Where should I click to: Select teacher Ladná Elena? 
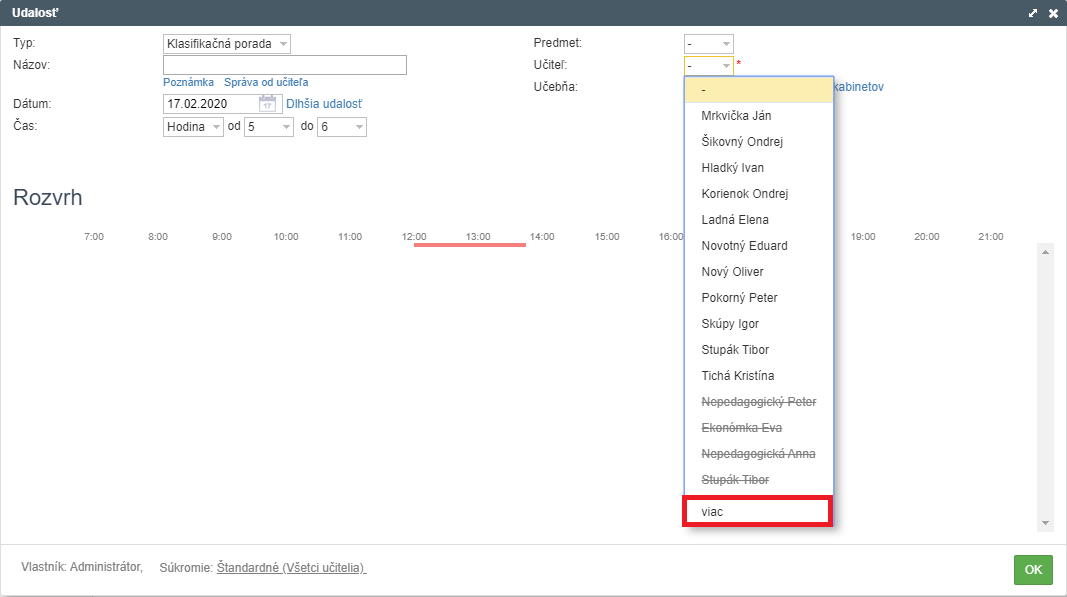click(759, 220)
